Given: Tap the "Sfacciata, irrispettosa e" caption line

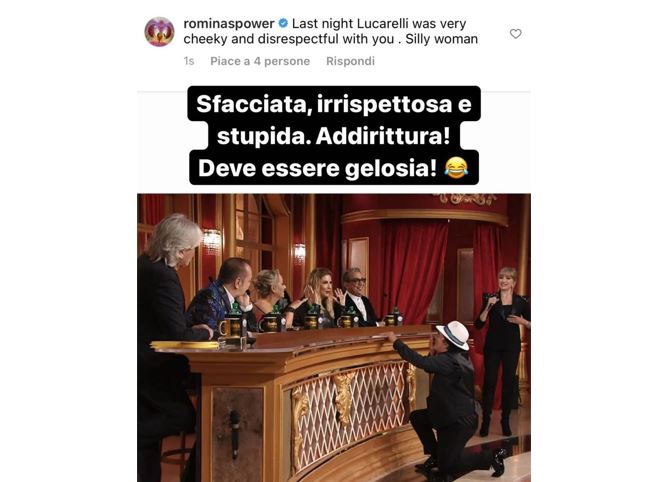Looking at the screenshot, I should point(334,104).
